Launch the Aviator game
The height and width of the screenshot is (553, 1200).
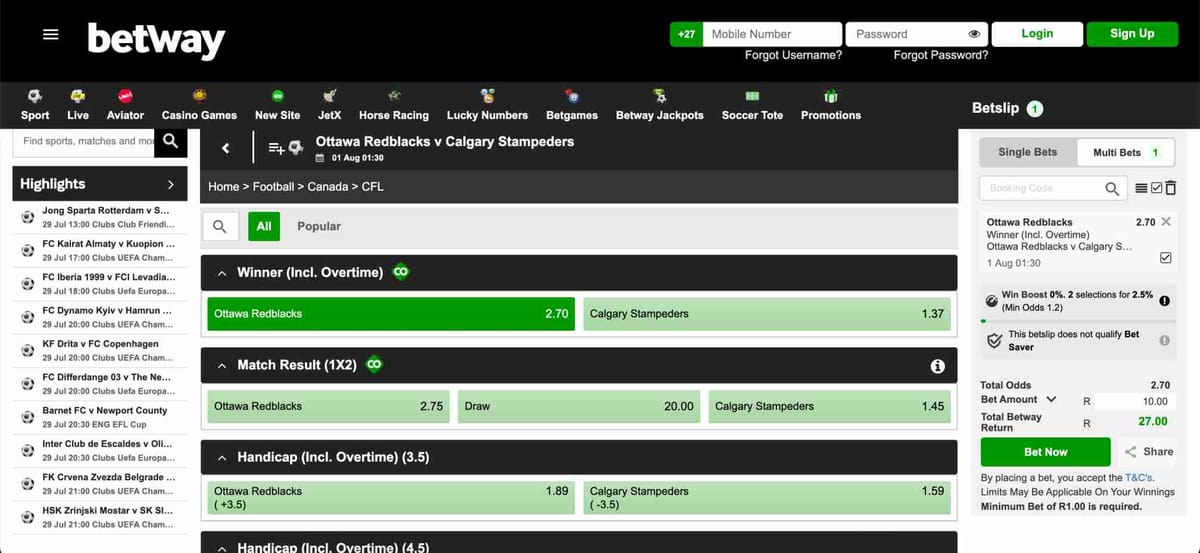point(125,105)
